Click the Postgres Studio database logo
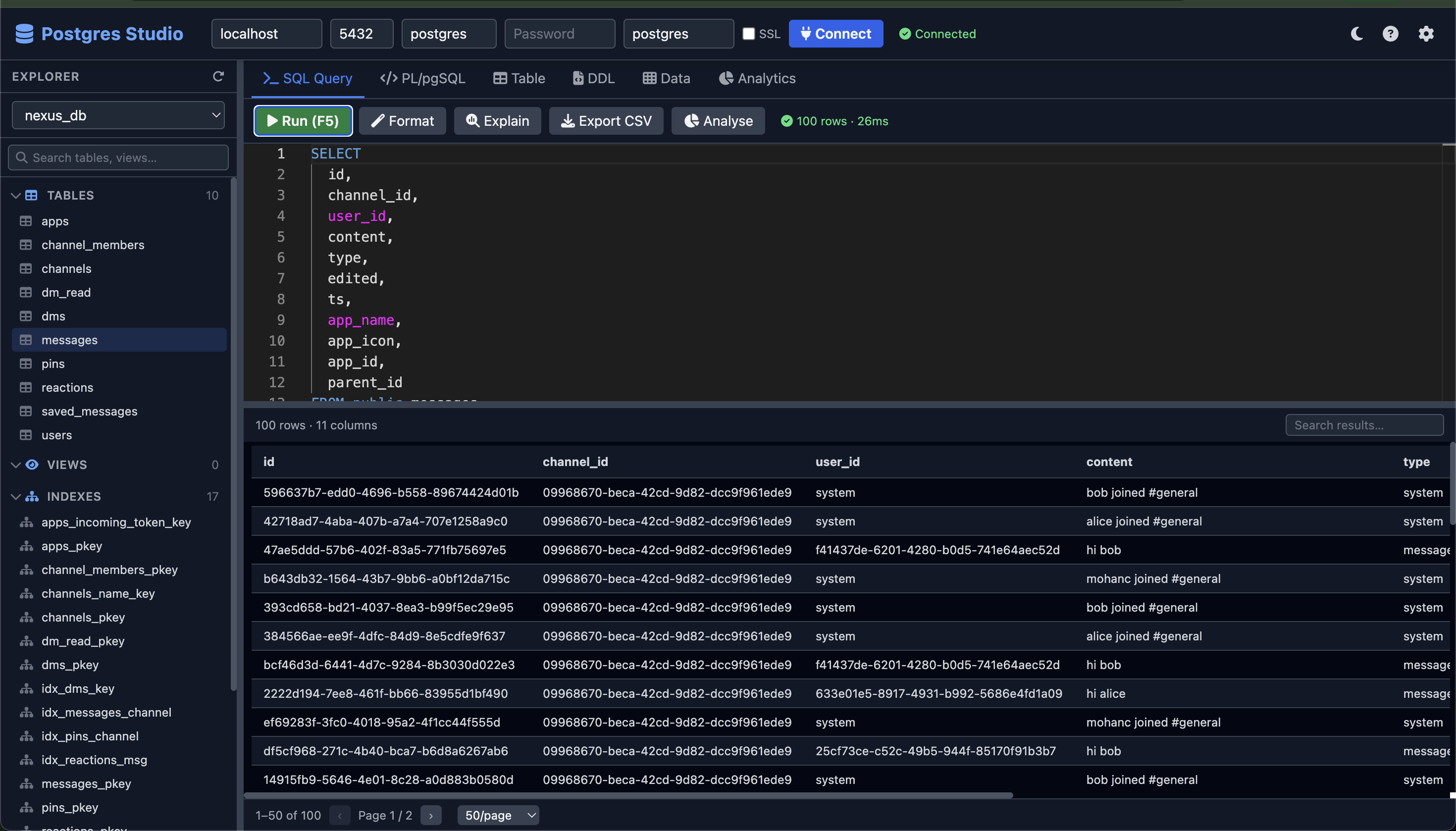 (25, 34)
